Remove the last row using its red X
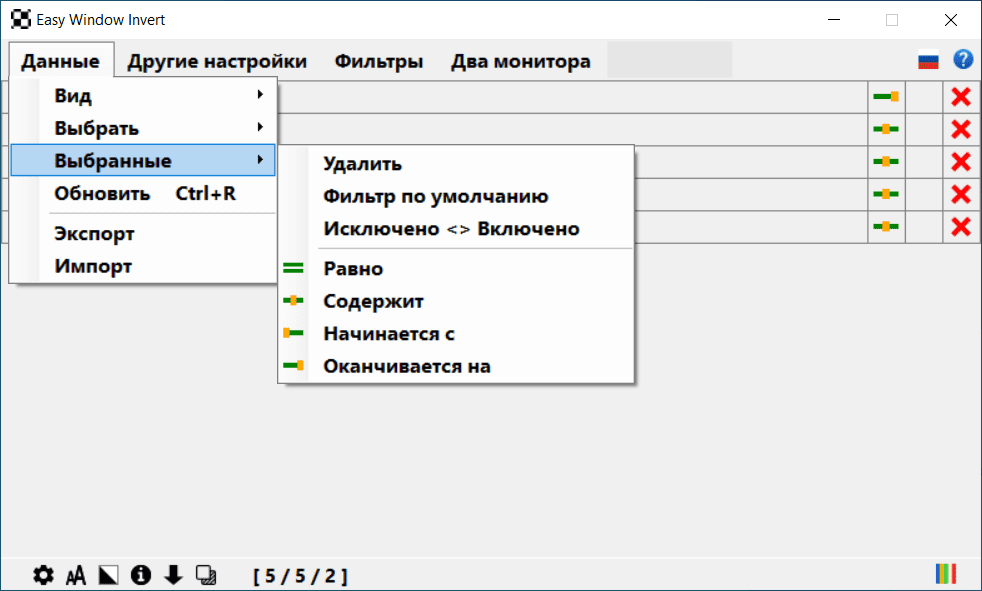This screenshot has height=591, width=982. 961,227
